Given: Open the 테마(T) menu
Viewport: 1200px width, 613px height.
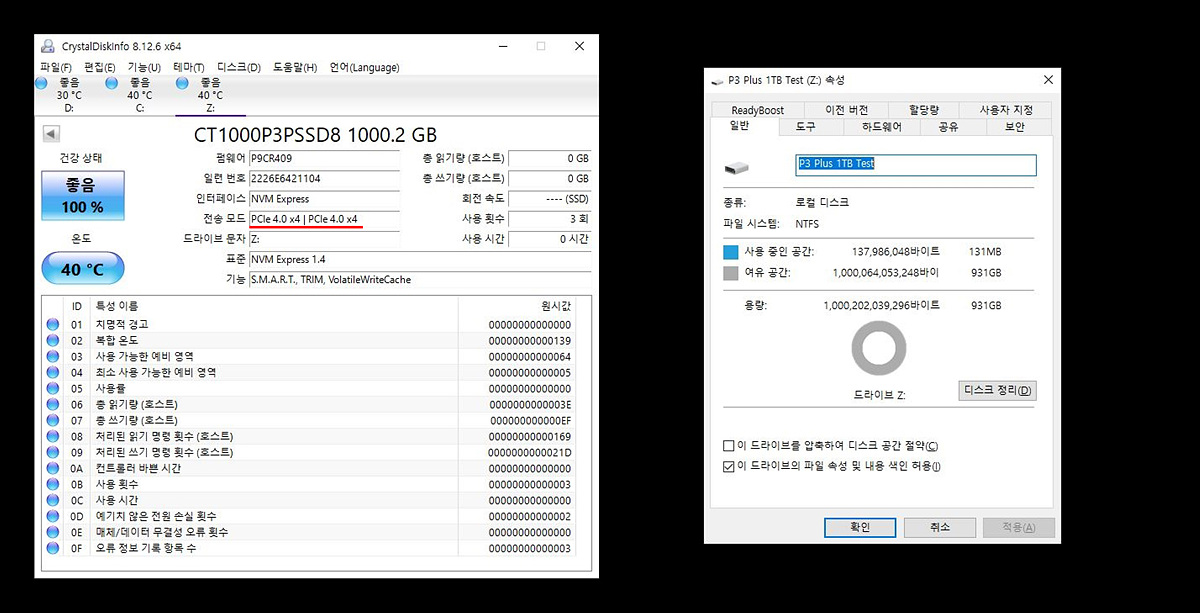Looking at the screenshot, I should 189,67.
